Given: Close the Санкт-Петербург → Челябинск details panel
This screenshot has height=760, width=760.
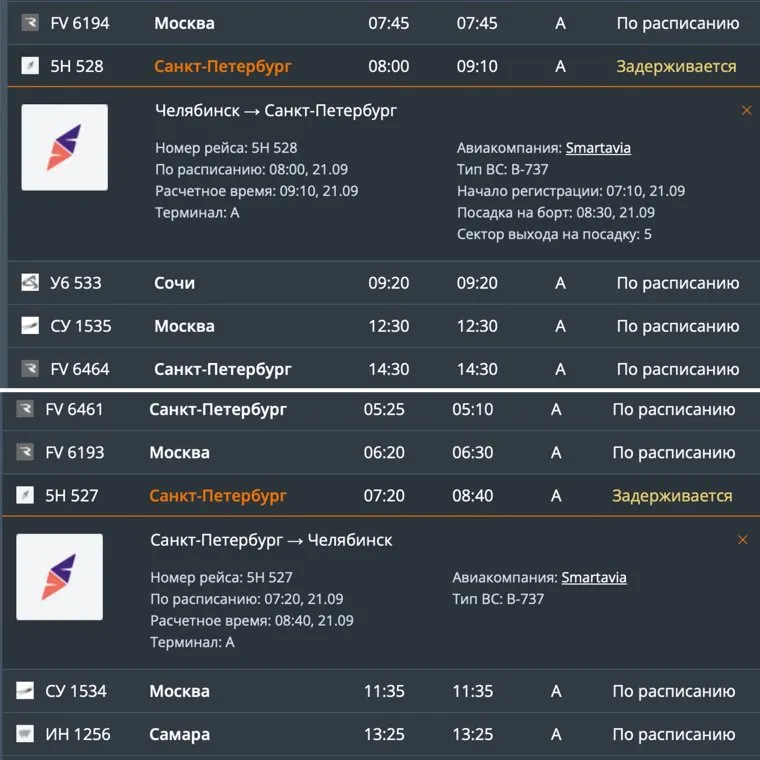Looking at the screenshot, I should 742,540.
